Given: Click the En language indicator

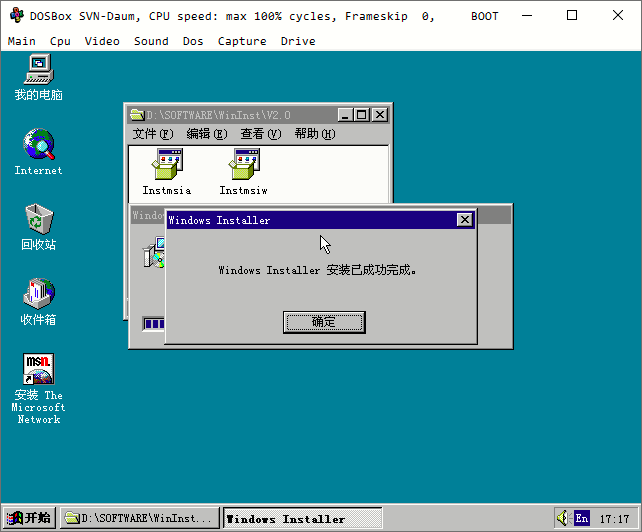Looking at the screenshot, I should 582,518.
